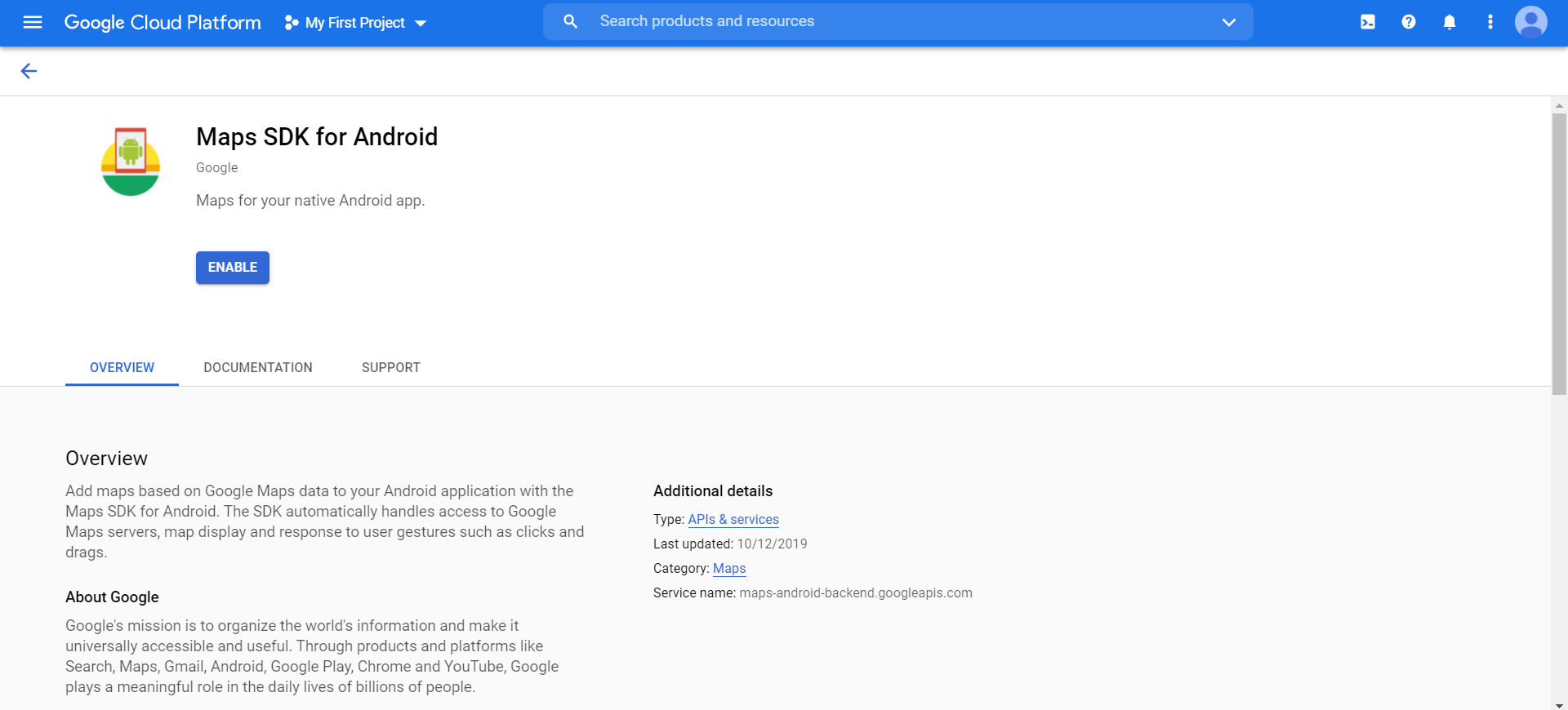
Task: Go back using the left arrow
Action: pos(29,71)
